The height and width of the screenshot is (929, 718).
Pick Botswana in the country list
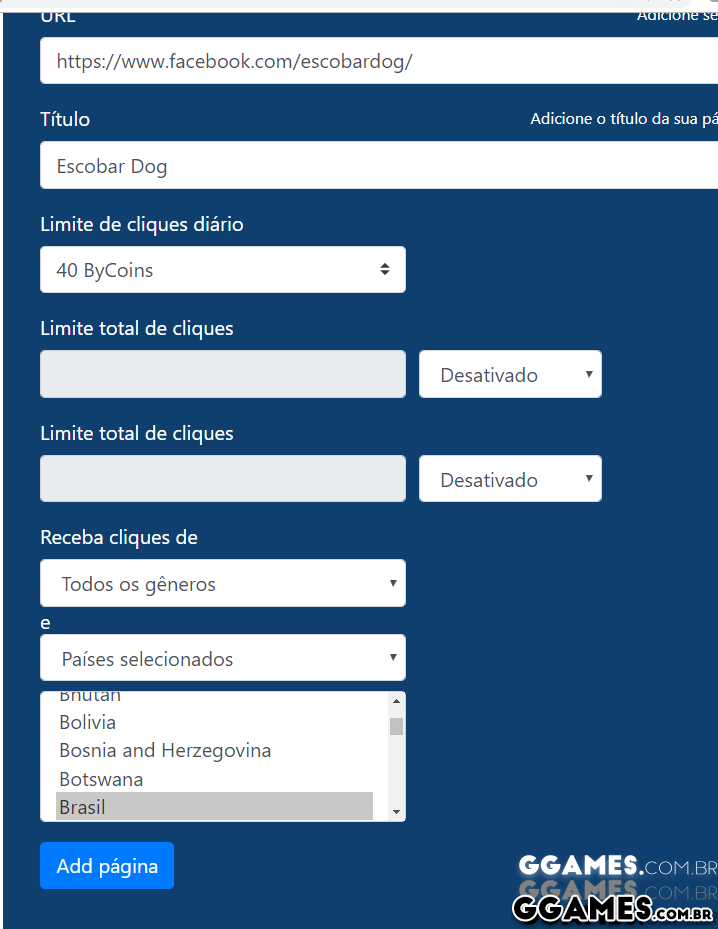101,779
